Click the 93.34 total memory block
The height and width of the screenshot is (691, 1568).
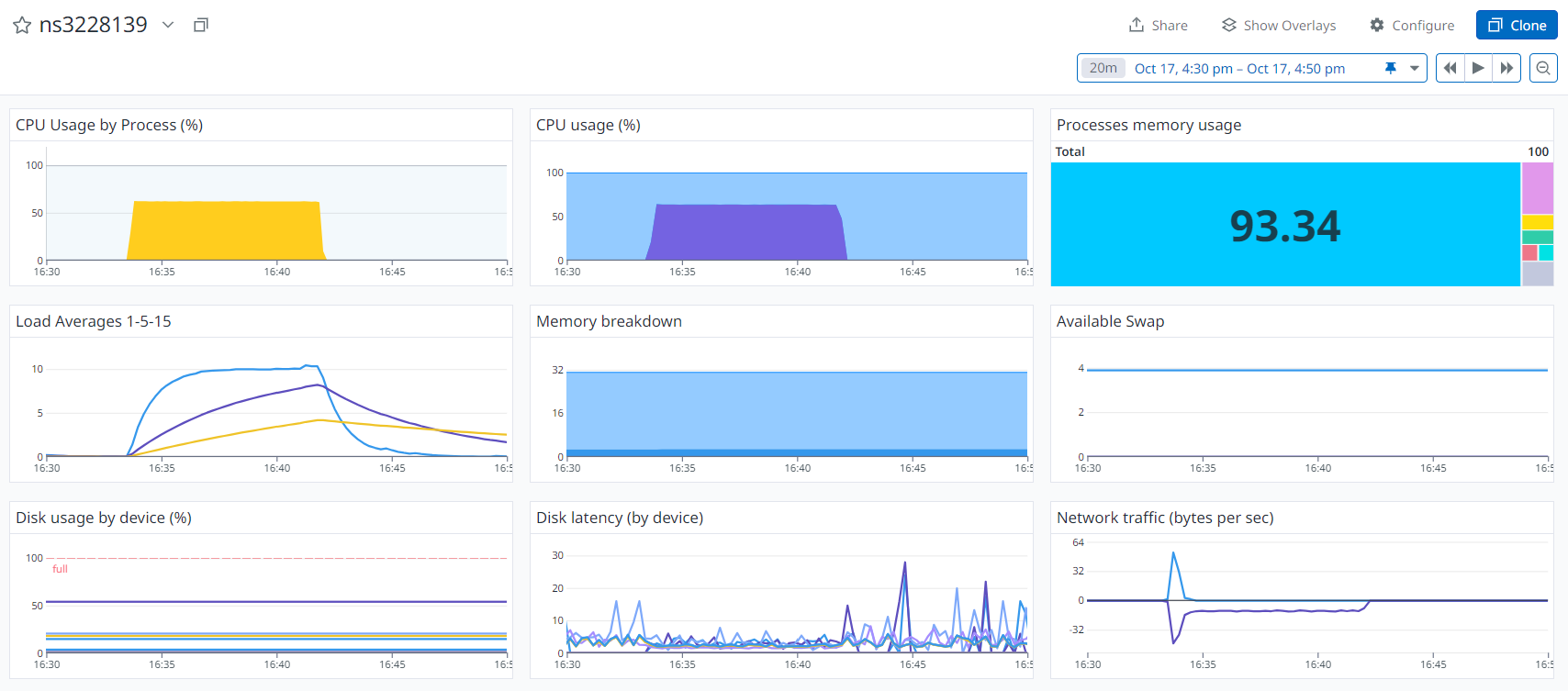tap(1284, 225)
